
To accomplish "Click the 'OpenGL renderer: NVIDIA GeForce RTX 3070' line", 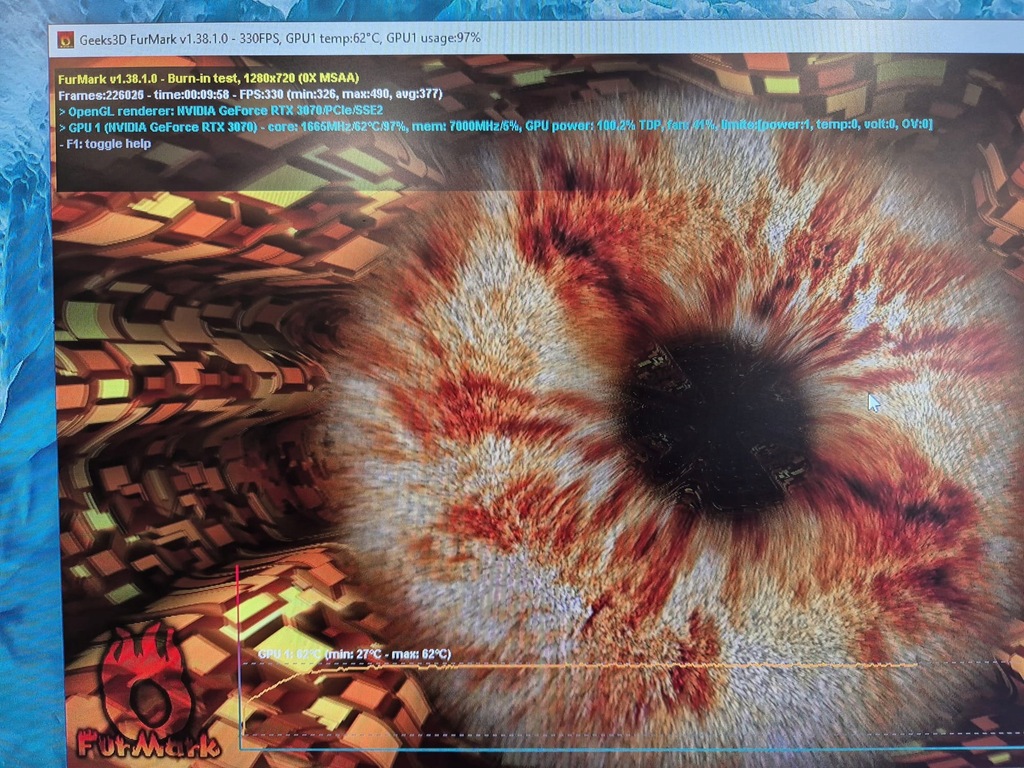I will click(221, 111).
